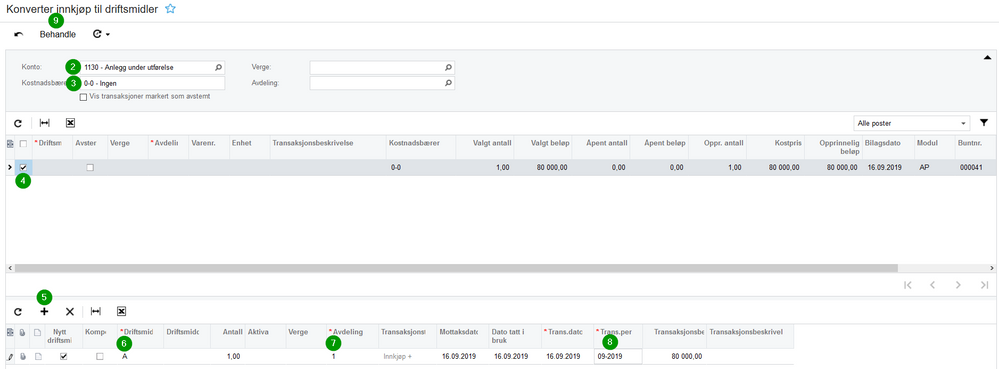
Task: Click the Kostnadsbærer column header in the upper grid
Action: click(420, 144)
